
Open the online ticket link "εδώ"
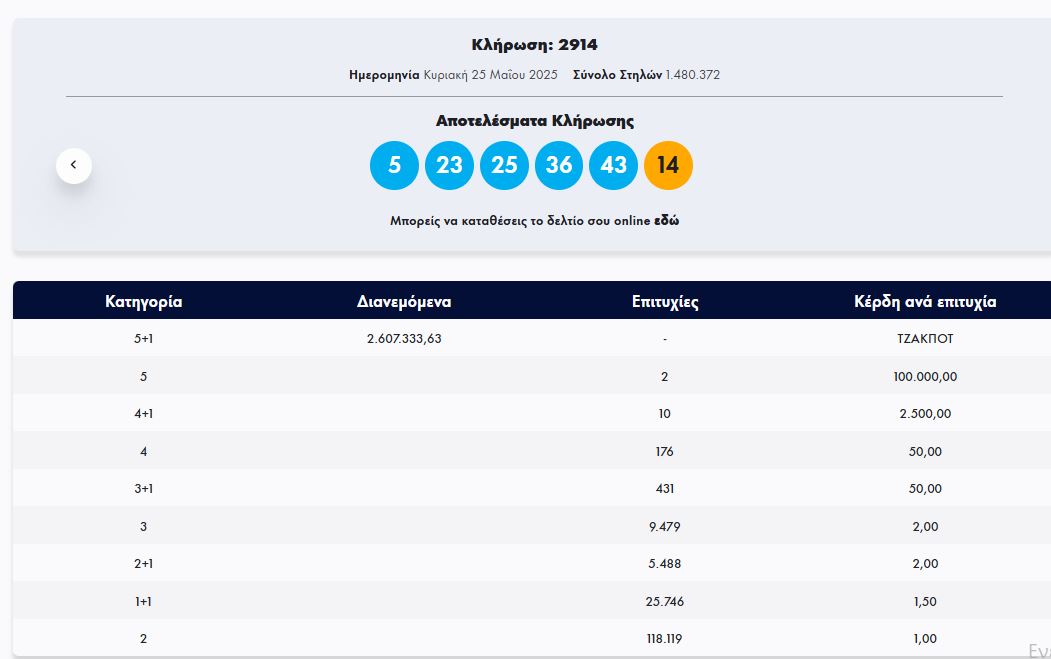click(x=666, y=221)
